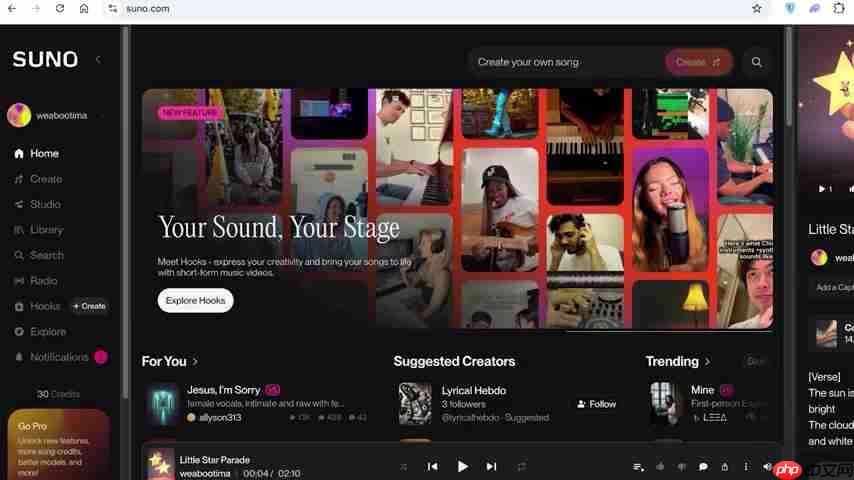The height and width of the screenshot is (480, 854).
Task: Click the pink Create button in top bar
Action: [698, 62]
